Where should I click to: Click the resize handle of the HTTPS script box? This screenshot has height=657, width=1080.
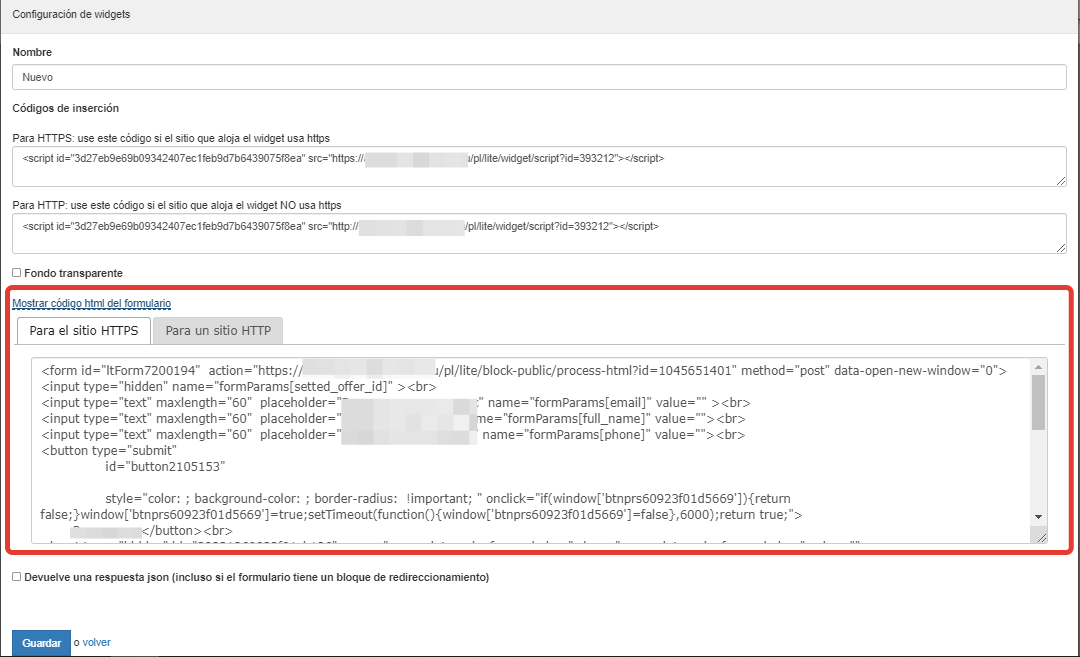1061,180
